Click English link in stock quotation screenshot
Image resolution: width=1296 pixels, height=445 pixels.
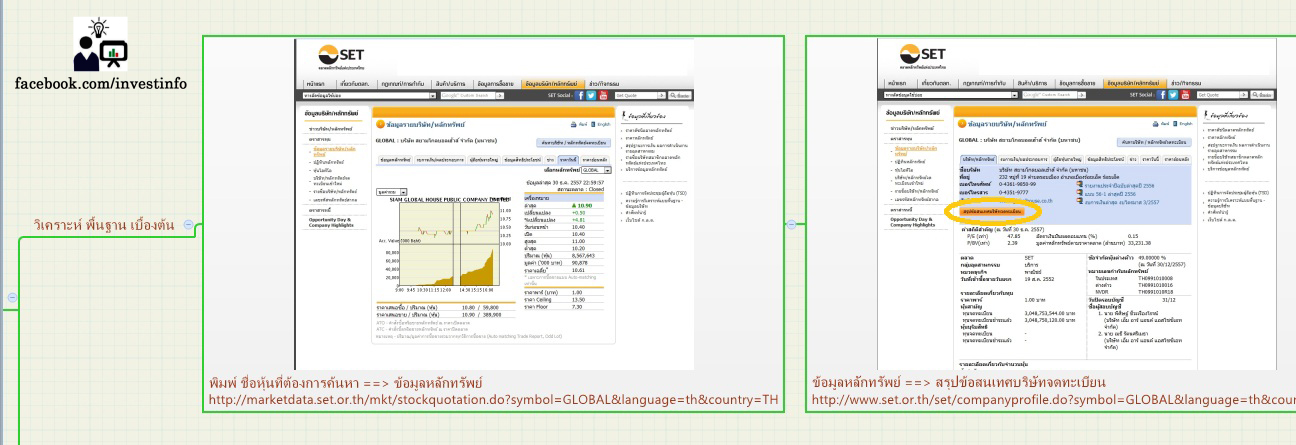click(x=600, y=124)
